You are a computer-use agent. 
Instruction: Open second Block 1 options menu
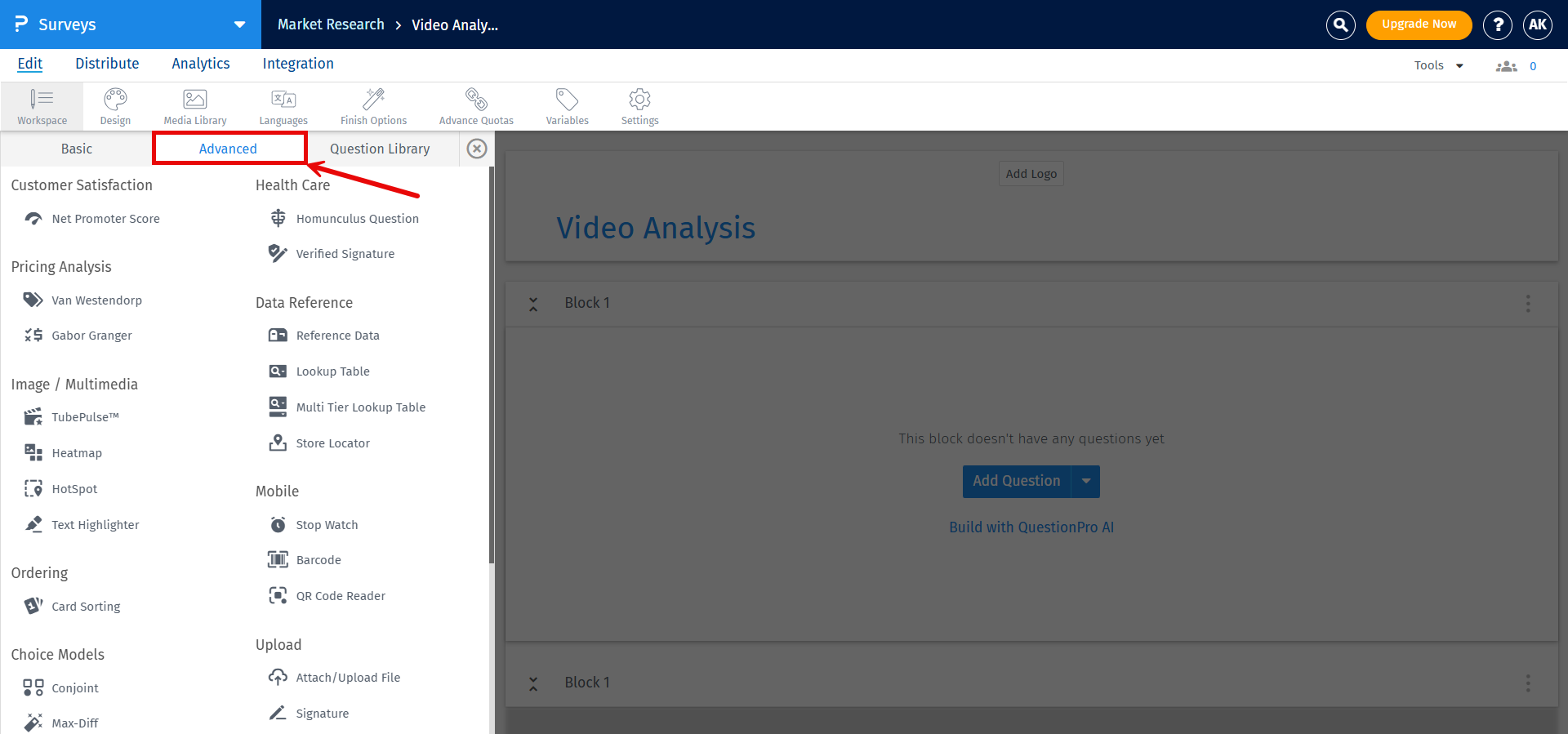[1528, 683]
